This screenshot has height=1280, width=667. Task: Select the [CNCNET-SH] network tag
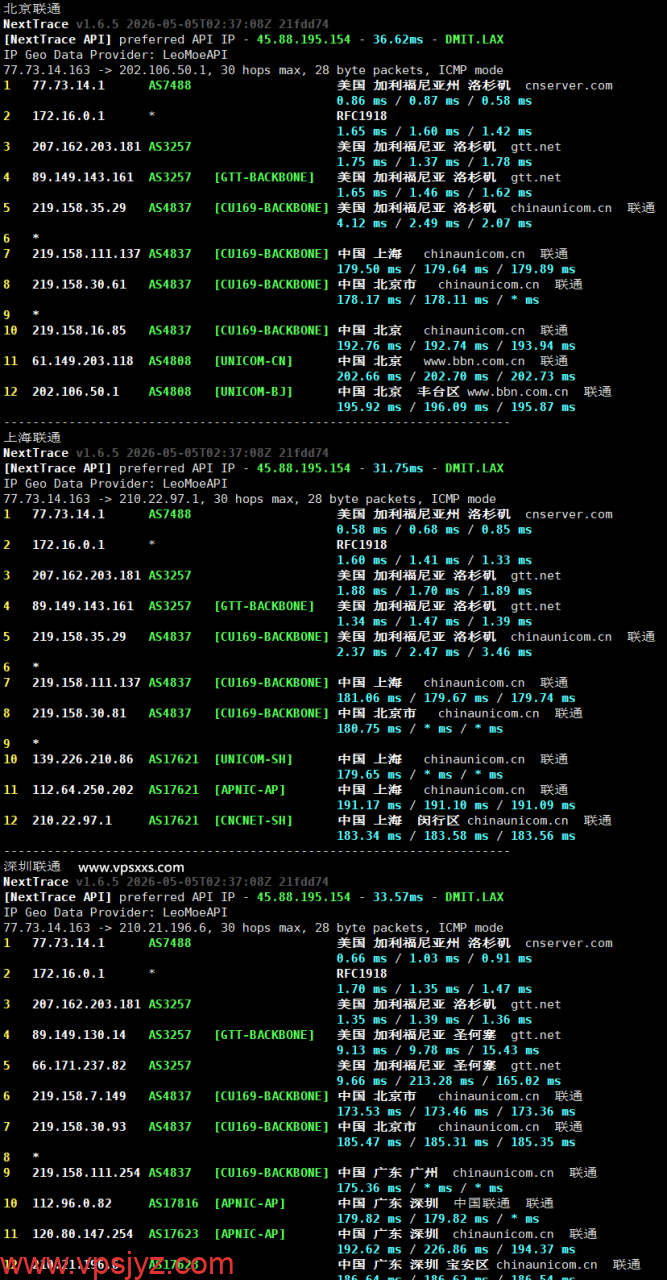pos(254,821)
